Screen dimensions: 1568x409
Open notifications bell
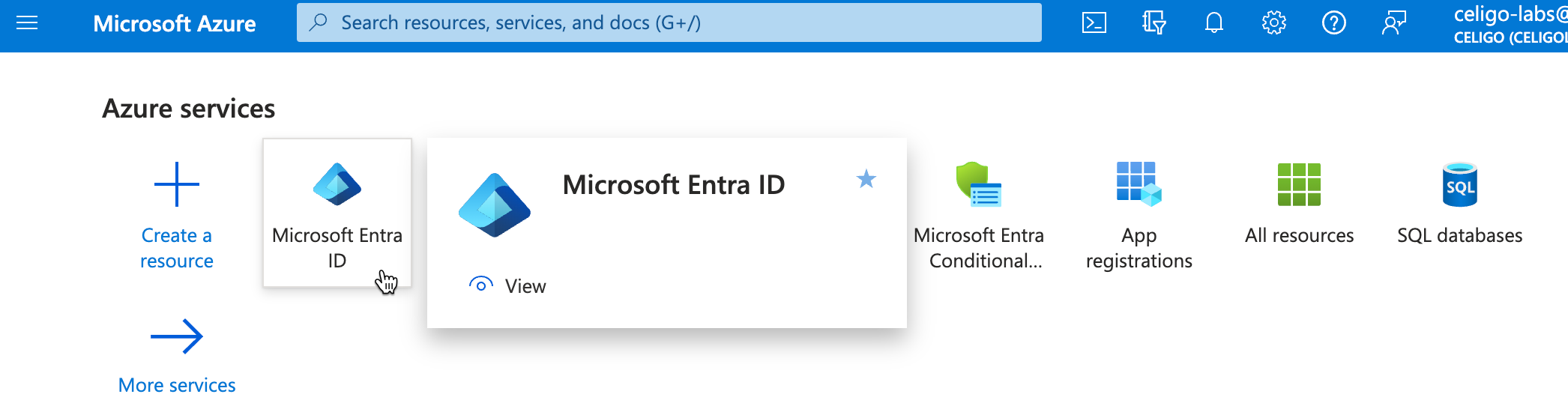point(1214,23)
